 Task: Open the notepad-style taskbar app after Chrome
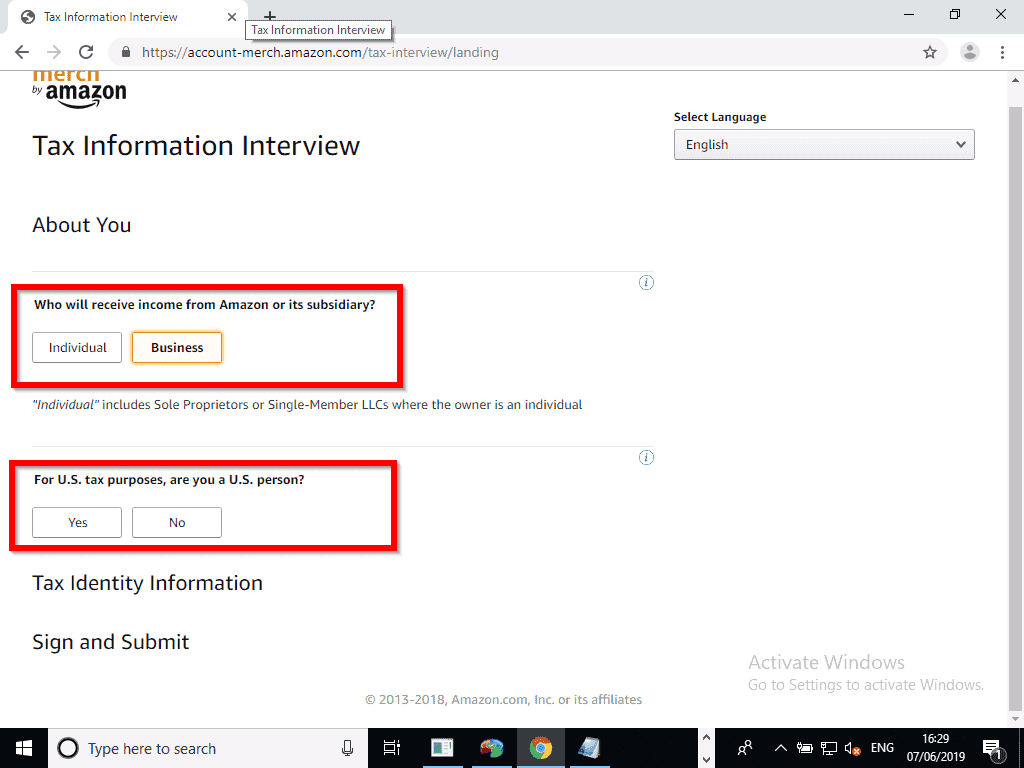click(x=590, y=748)
